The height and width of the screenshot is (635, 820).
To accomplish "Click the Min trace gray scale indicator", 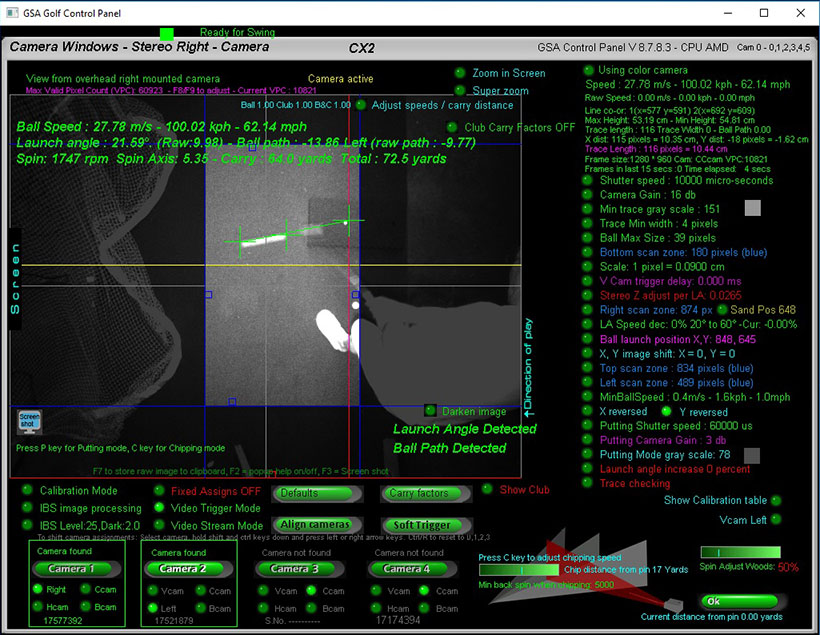I will 587,209.
